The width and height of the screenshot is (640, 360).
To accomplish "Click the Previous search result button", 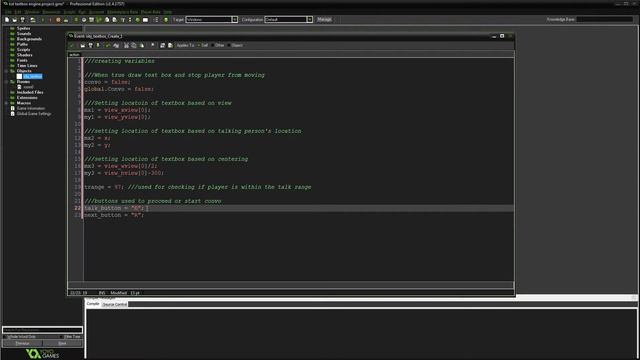I will tap(22, 344).
